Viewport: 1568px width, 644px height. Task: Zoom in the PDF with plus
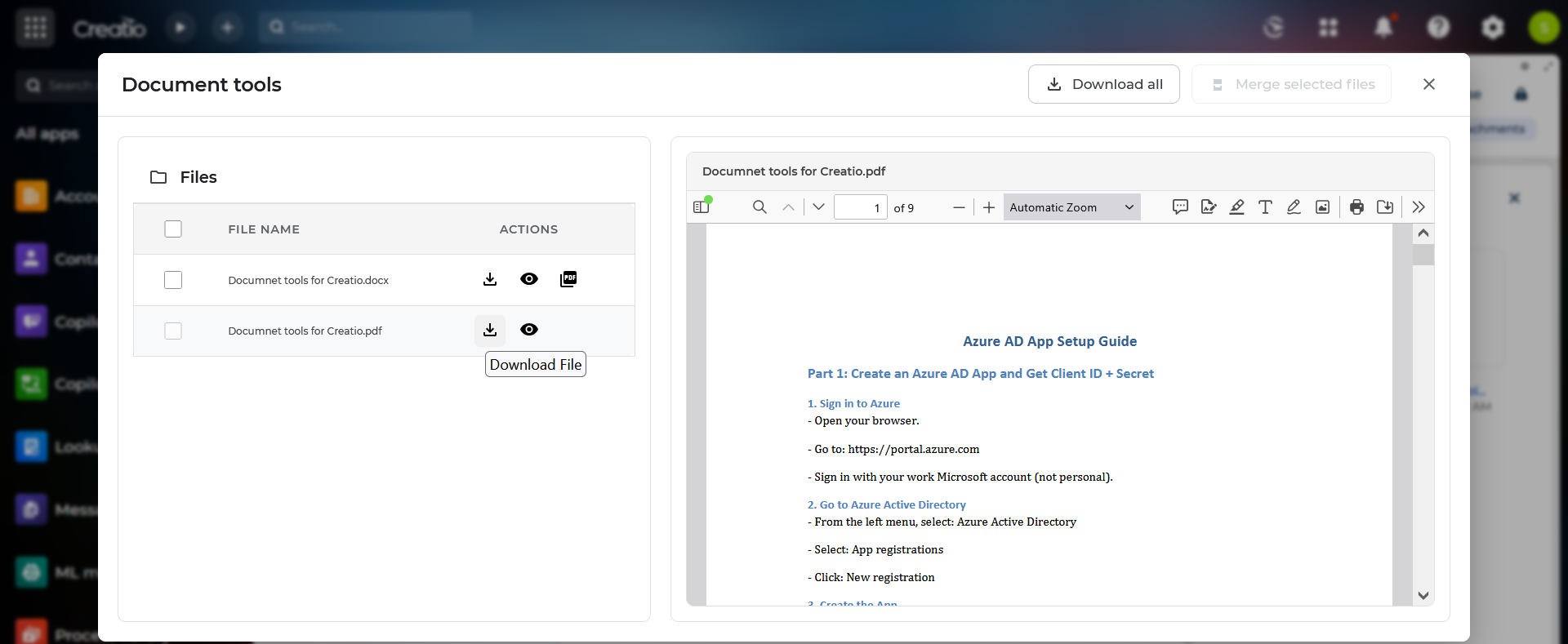click(x=988, y=207)
